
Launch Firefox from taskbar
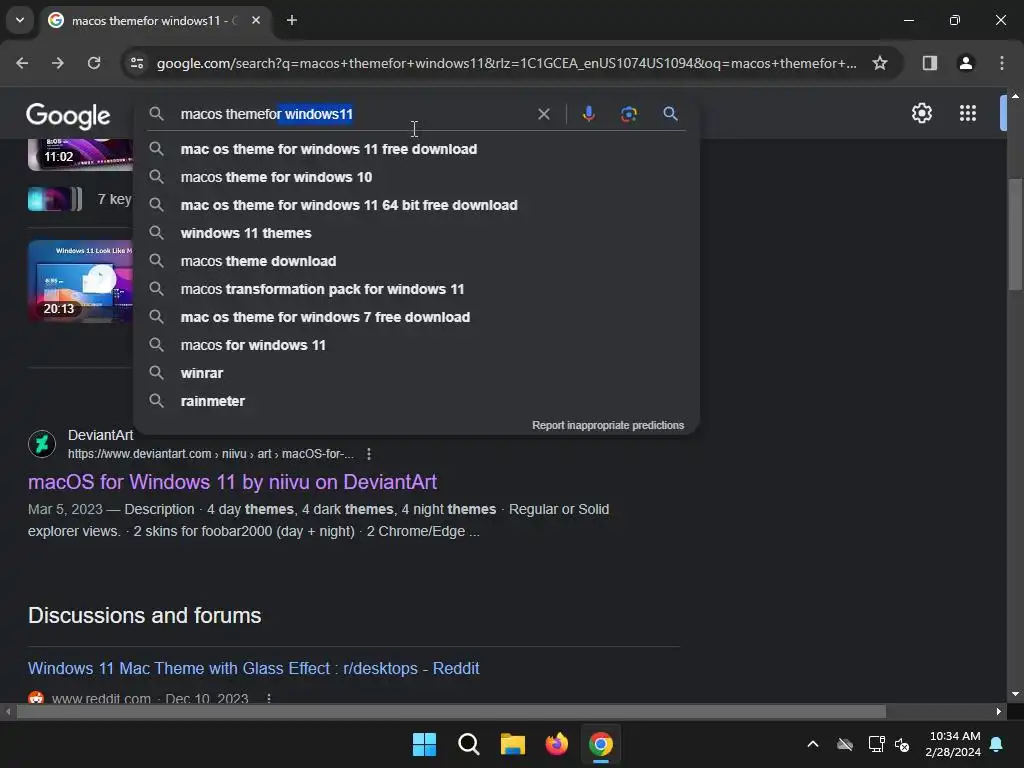pyautogui.click(x=557, y=744)
